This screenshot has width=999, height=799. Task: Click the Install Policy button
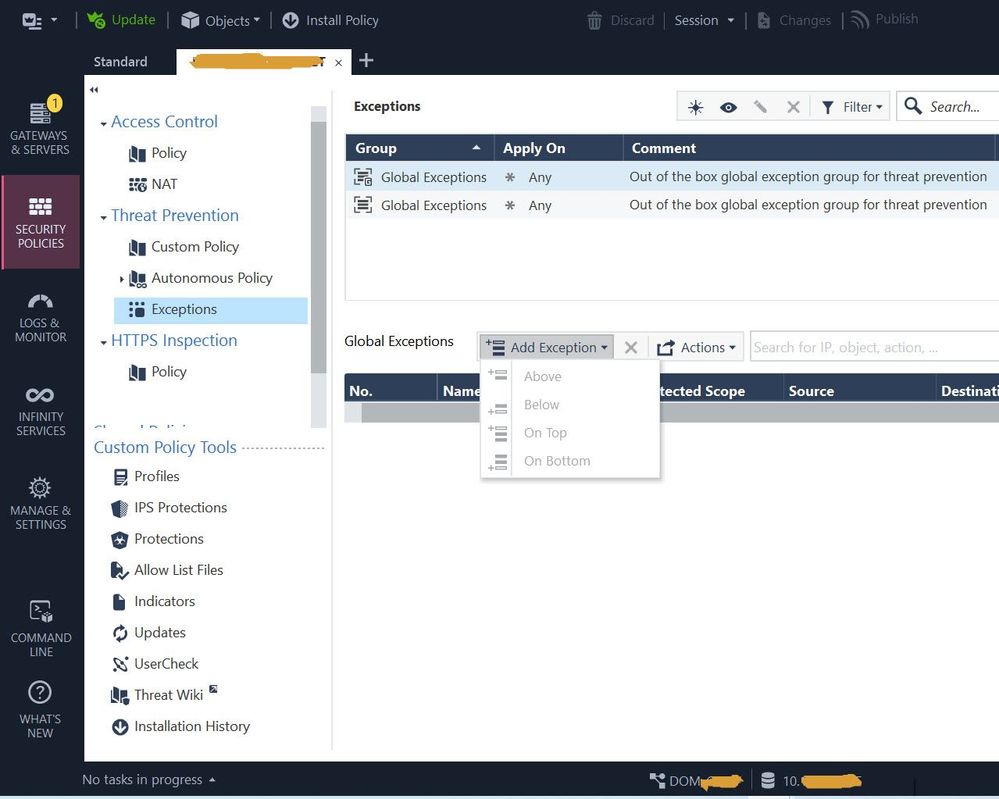click(x=330, y=20)
